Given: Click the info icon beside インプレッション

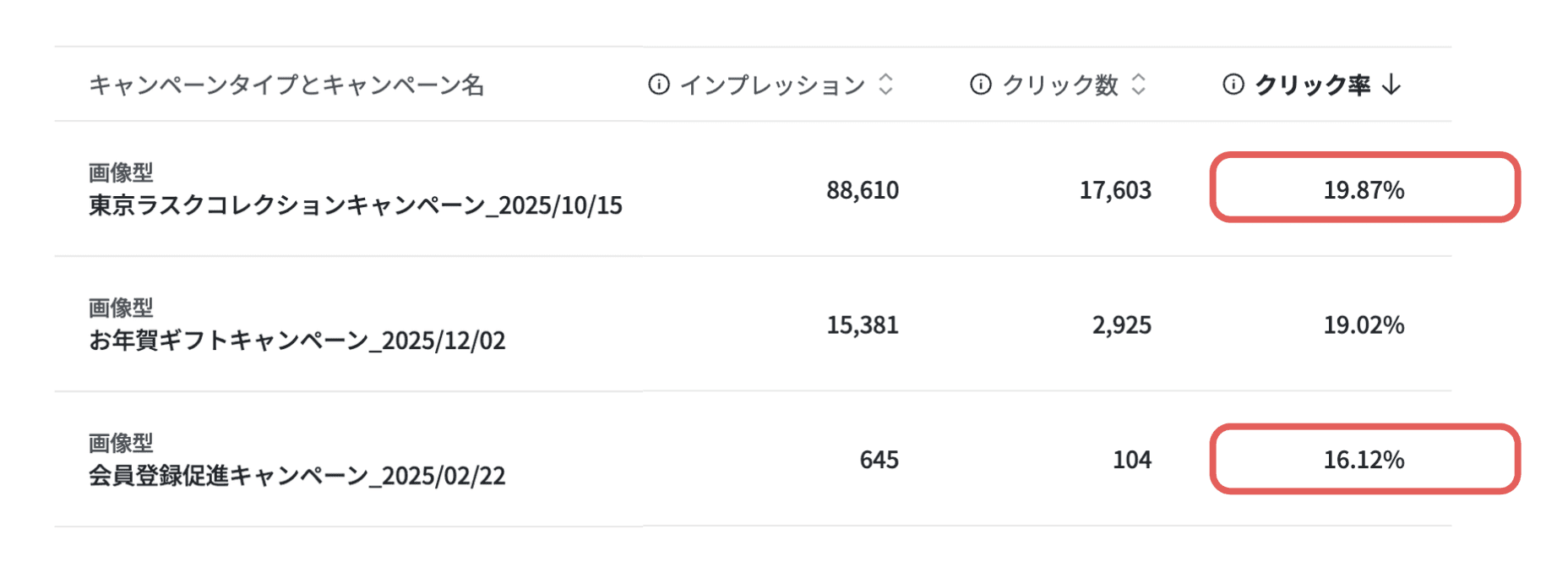Looking at the screenshot, I should 659,85.
